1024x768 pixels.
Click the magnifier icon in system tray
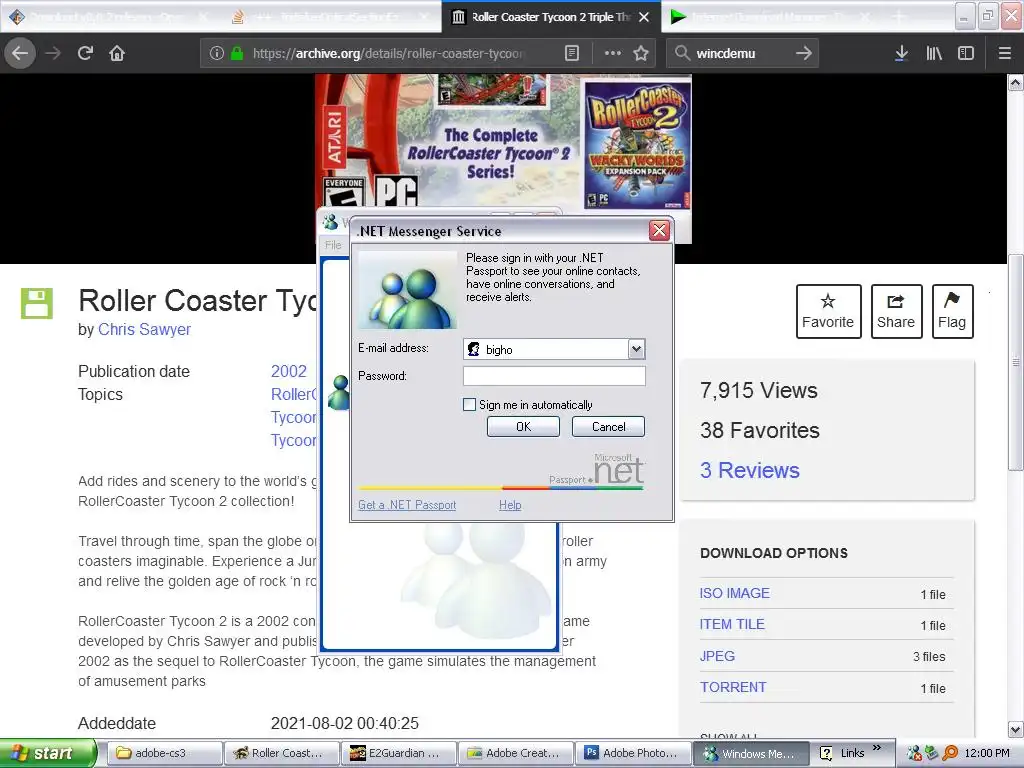click(950, 753)
